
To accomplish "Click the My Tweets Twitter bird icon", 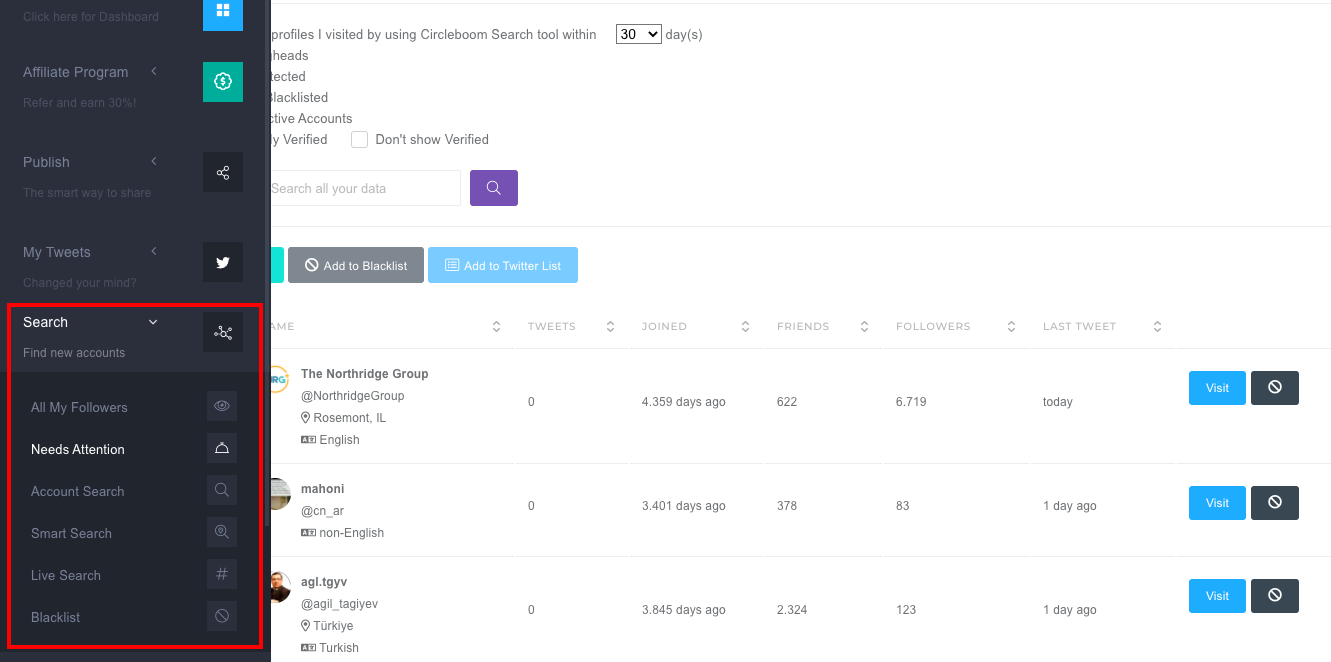I will [x=223, y=262].
